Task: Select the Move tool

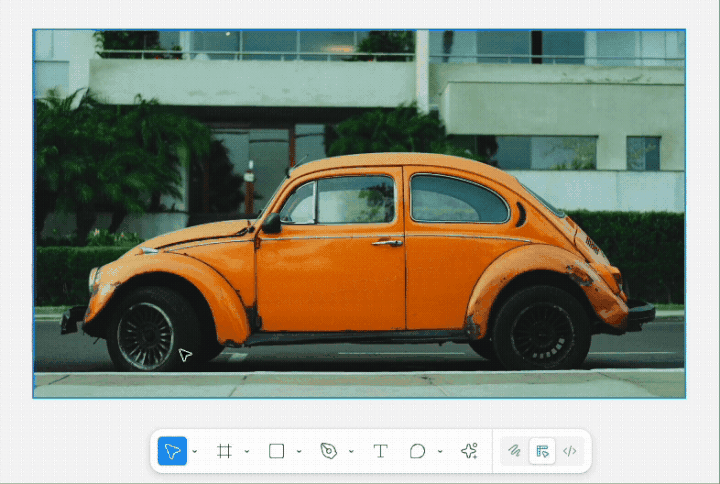Action: (x=172, y=451)
